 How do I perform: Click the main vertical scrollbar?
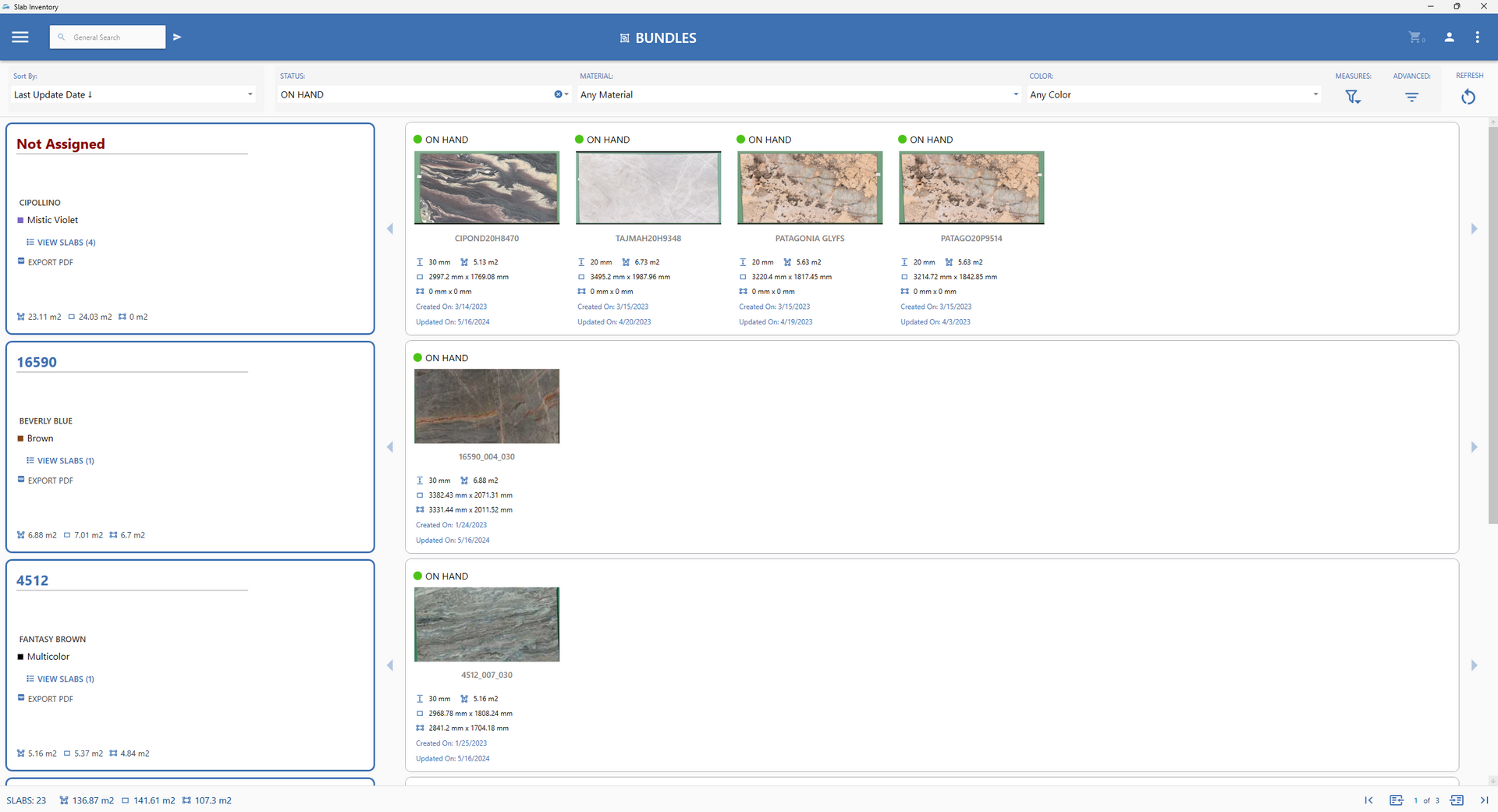pos(1493,324)
